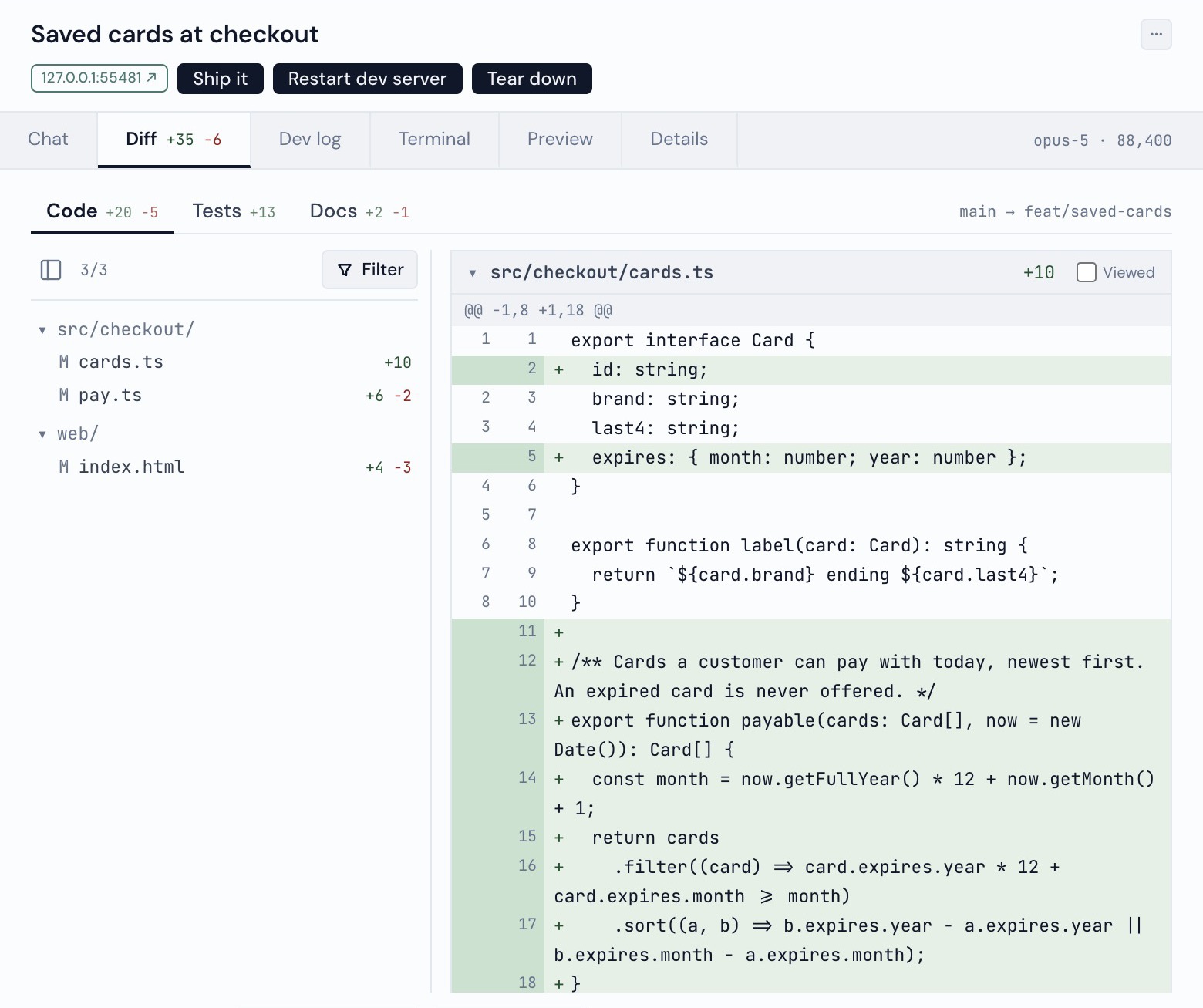
Task: Select the Code sub-tab
Action: [x=102, y=211]
